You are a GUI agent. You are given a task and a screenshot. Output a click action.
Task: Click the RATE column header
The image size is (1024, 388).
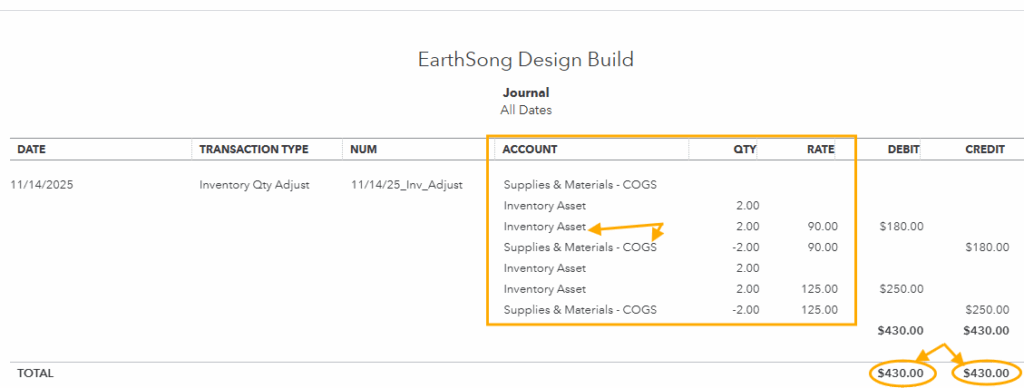[820, 150]
